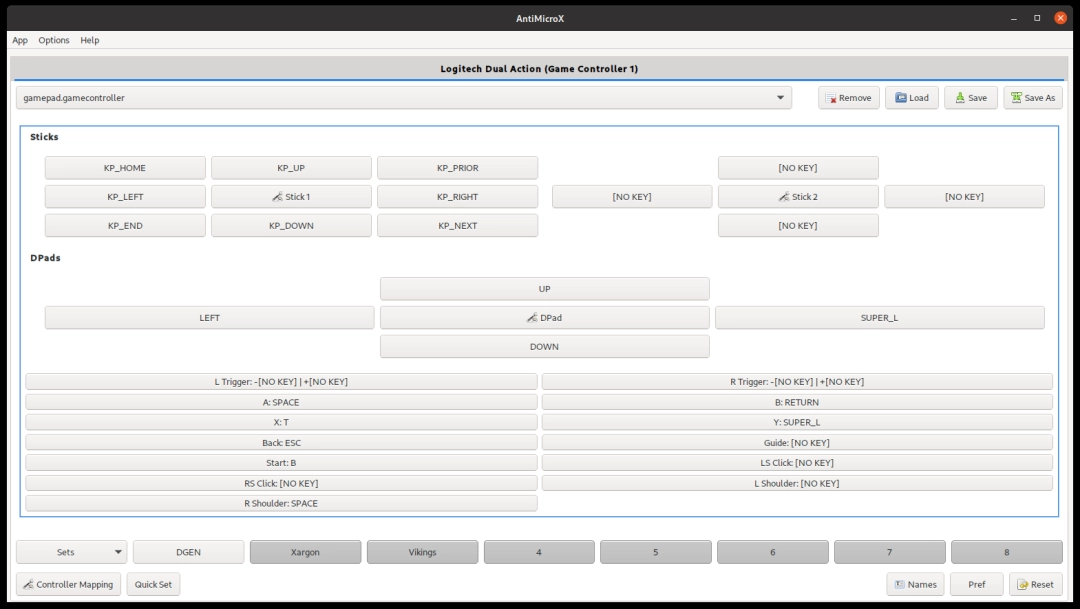Switch to the DGEN set

(x=188, y=551)
